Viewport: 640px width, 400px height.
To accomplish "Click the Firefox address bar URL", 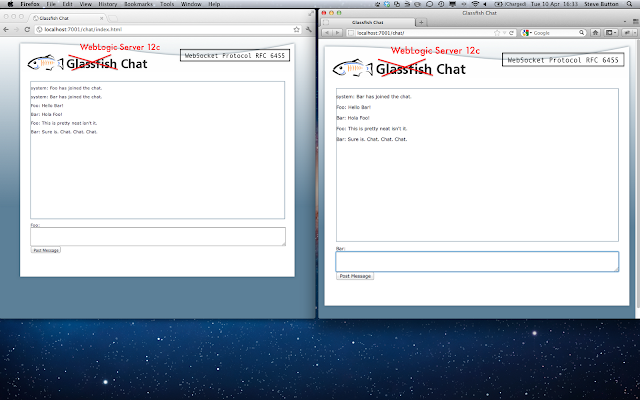I will pos(380,33).
